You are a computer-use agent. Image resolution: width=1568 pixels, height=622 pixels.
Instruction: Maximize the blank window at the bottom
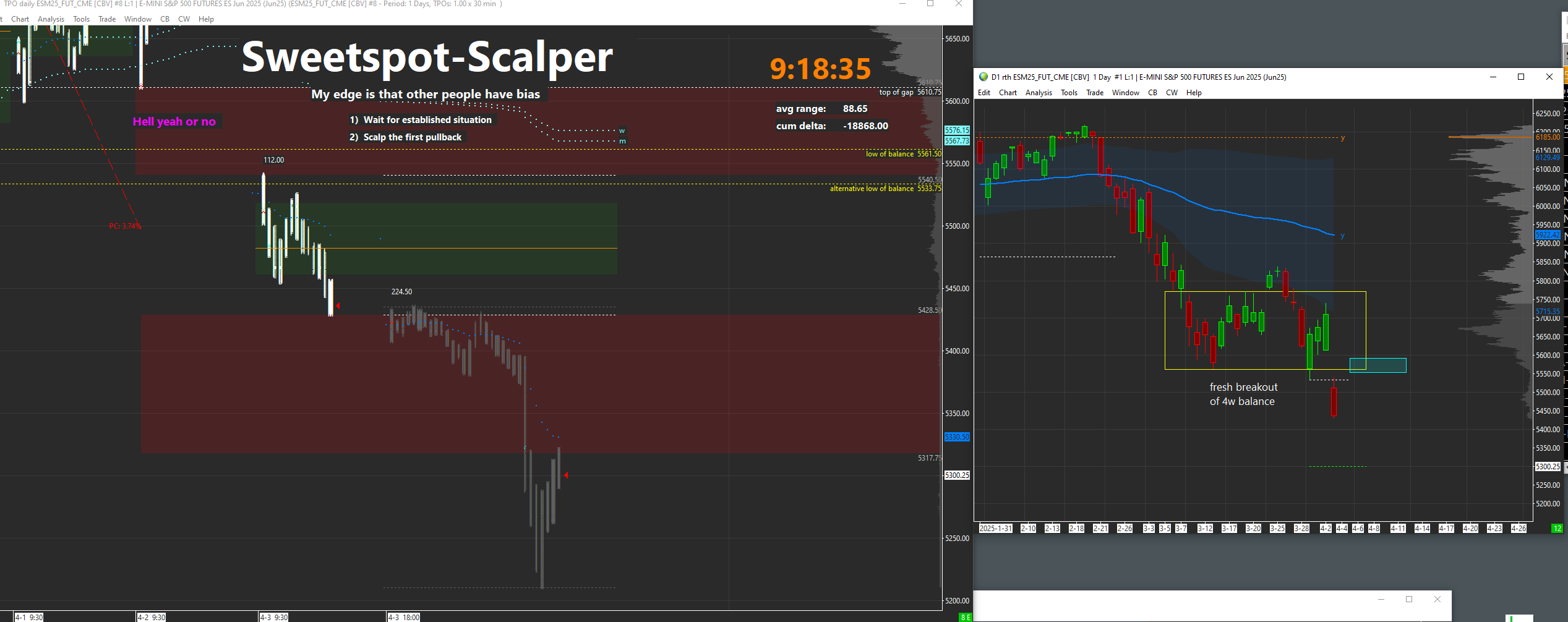click(1409, 599)
